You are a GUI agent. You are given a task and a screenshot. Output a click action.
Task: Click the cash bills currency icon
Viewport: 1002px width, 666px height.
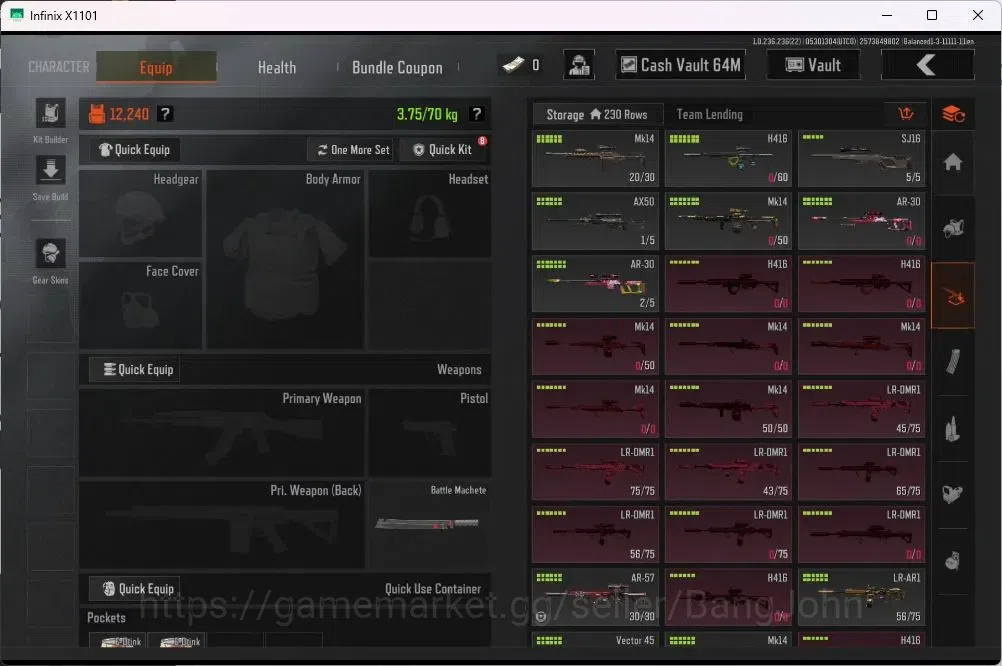point(513,65)
